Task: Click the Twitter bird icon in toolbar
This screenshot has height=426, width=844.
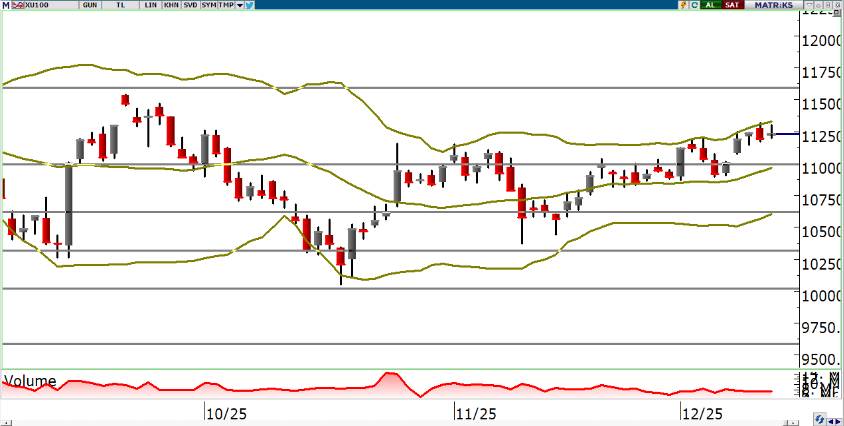Action: pos(248,5)
